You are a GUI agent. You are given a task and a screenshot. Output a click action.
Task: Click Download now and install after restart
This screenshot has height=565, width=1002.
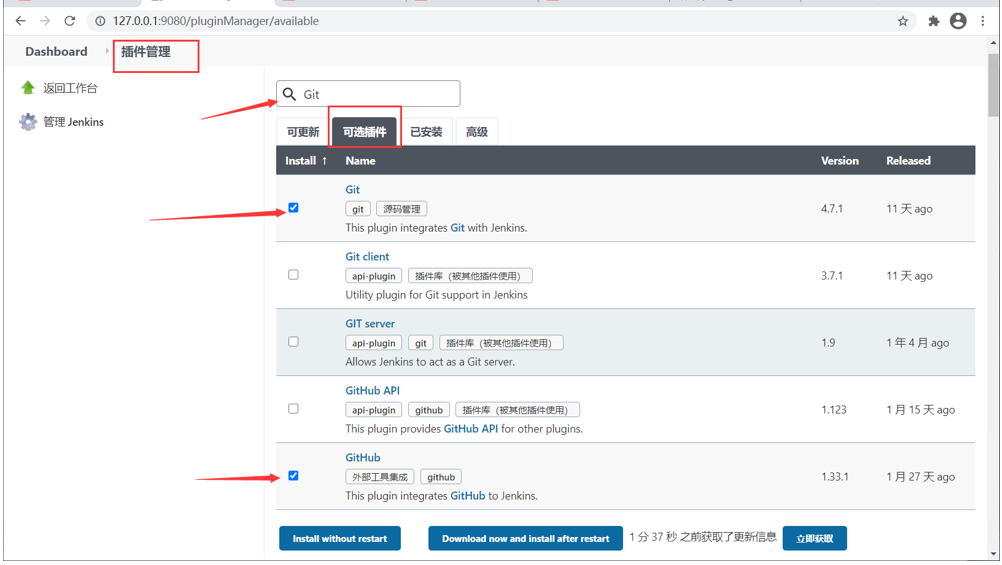click(x=525, y=538)
